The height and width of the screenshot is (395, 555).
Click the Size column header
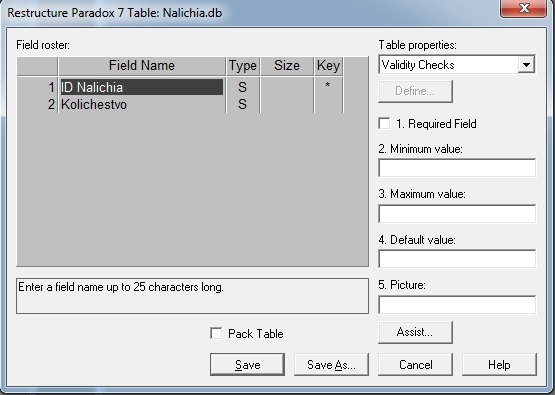coord(287,66)
